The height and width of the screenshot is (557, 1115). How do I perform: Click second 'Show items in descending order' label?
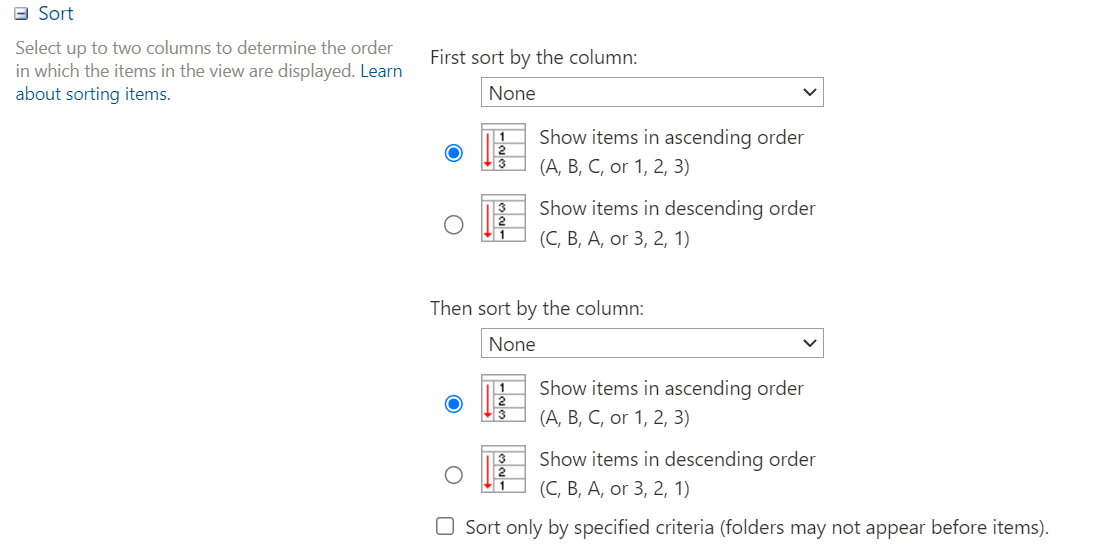click(677, 460)
